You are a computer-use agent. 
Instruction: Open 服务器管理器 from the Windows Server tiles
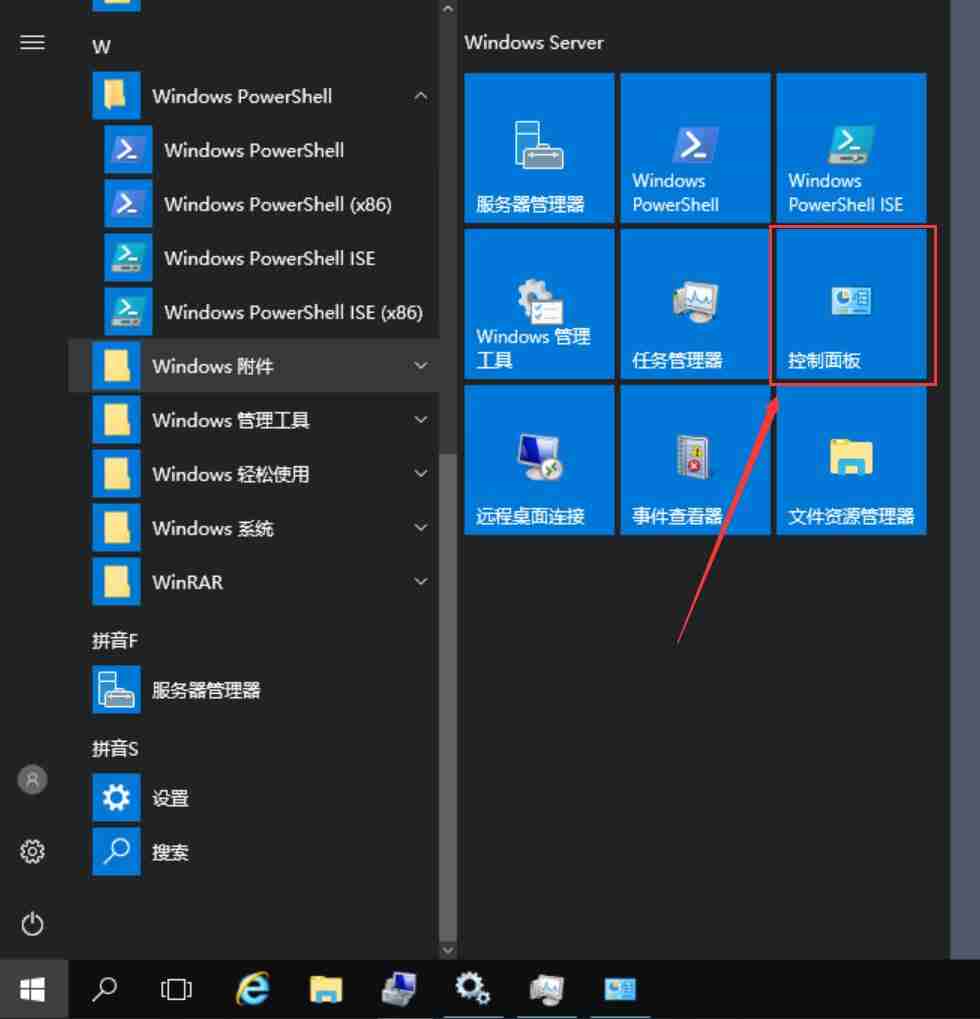[538, 148]
